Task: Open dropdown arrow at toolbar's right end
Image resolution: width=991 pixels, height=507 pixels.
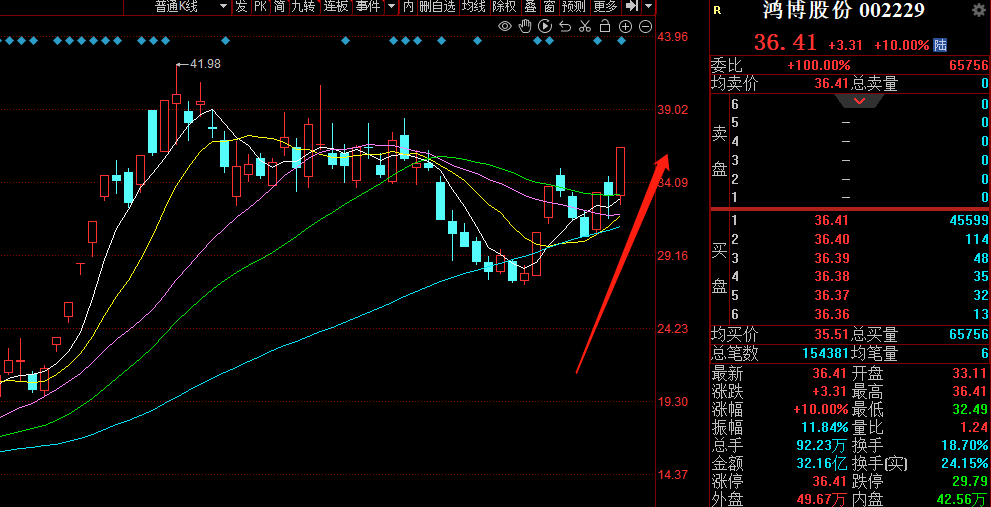Action: (651, 7)
